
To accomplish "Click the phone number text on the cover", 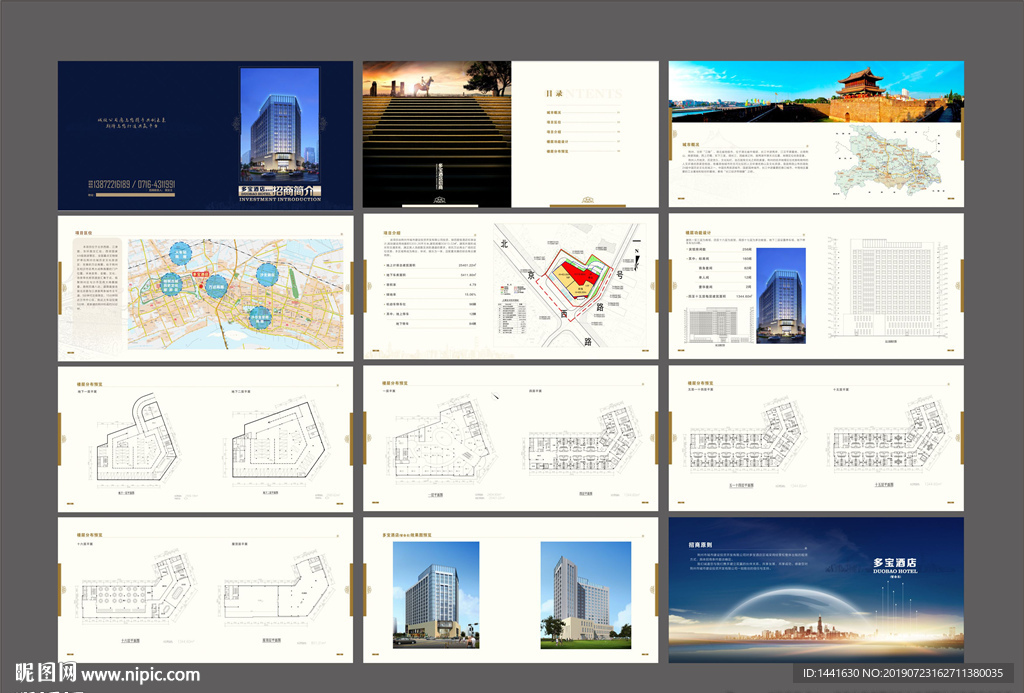I will tap(132, 185).
